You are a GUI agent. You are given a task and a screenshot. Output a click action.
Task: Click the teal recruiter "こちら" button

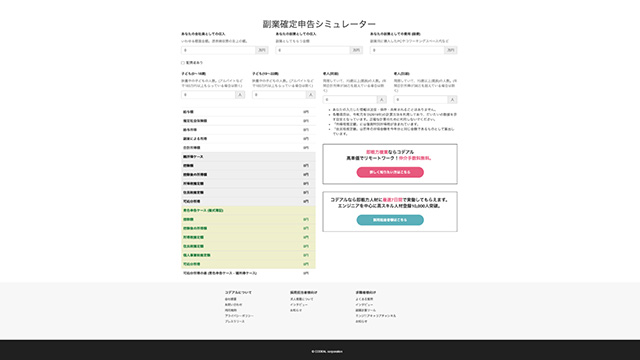coord(390,220)
